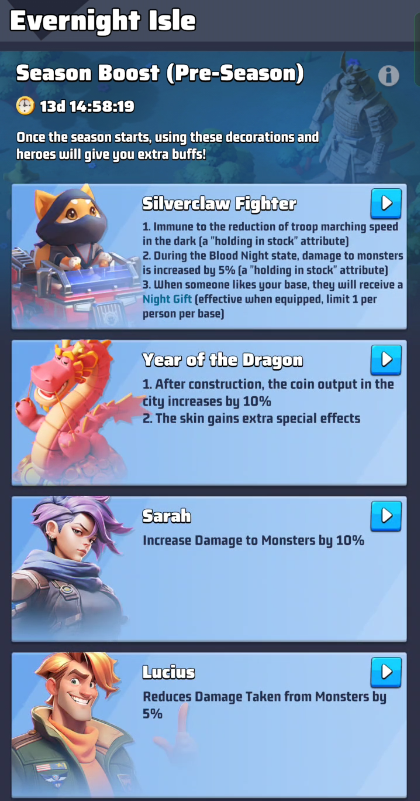The width and height of the screenshot is (420, 801).
Task: Select the Lucius card name label
Action: click(x=169, y=672)
